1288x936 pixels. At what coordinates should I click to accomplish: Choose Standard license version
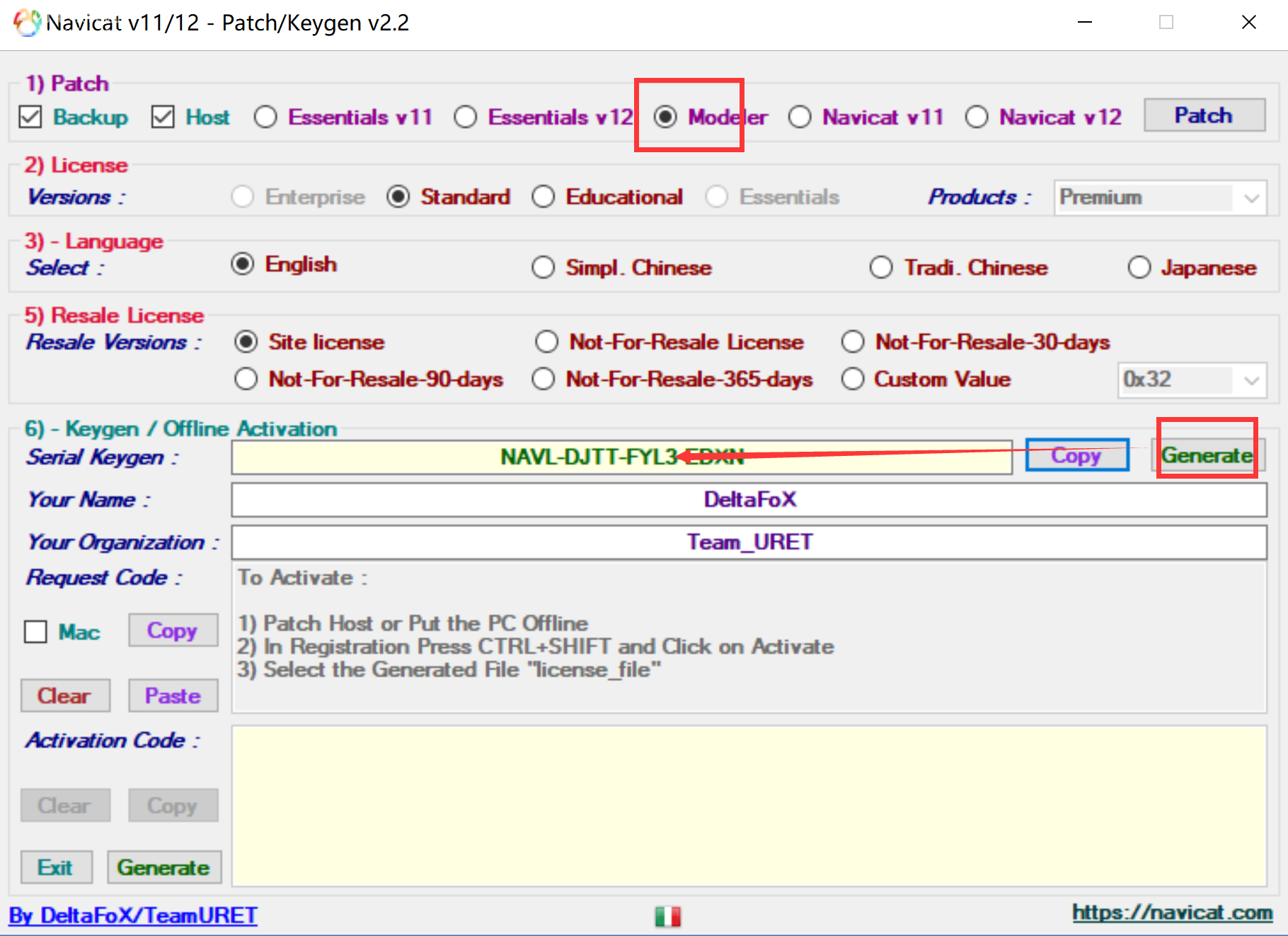398,197
